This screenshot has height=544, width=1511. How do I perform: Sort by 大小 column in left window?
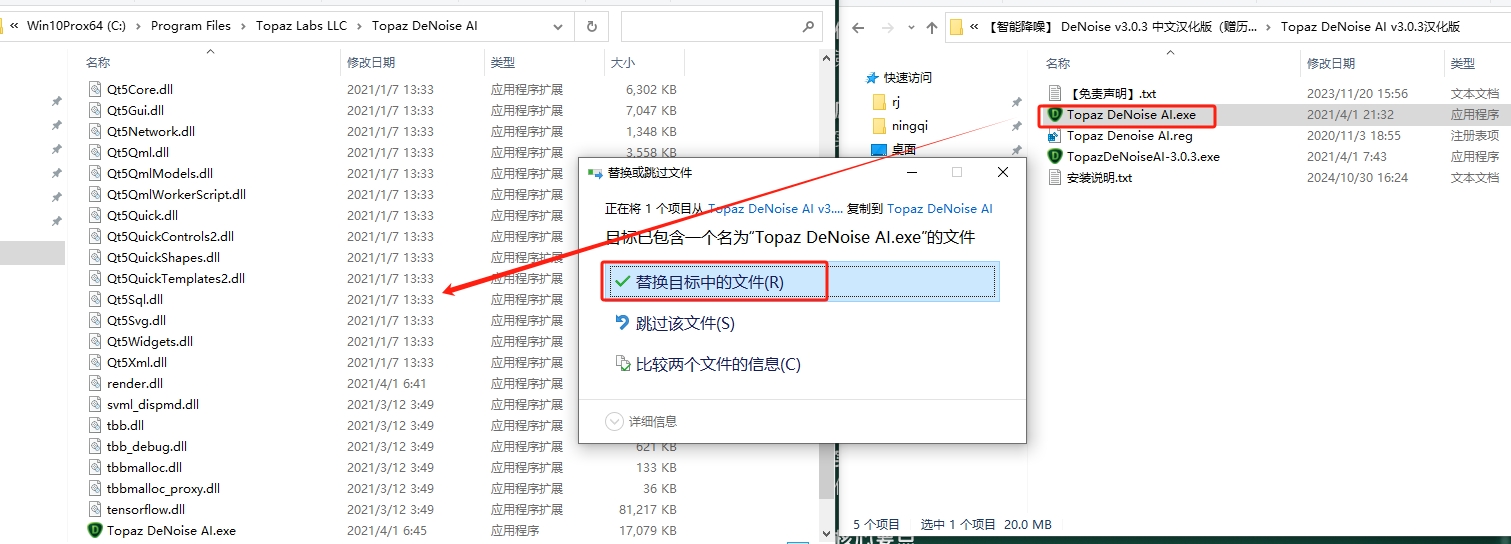(622, 63)
